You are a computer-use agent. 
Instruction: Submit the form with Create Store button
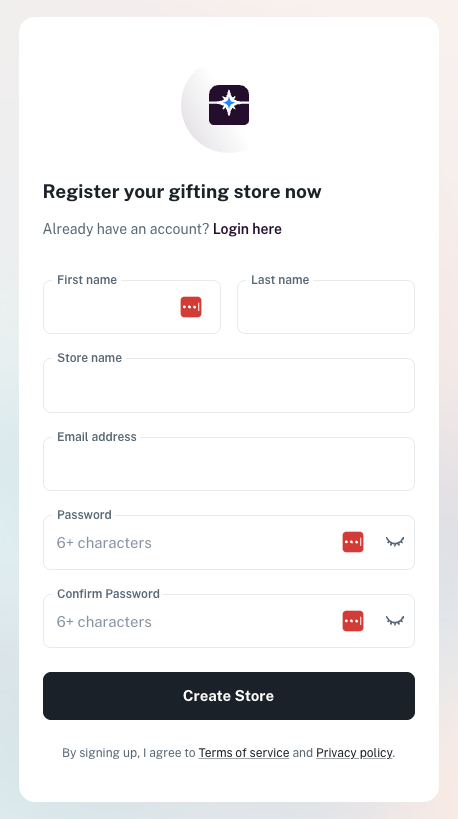pyautogui.click(x=229, y=696)
